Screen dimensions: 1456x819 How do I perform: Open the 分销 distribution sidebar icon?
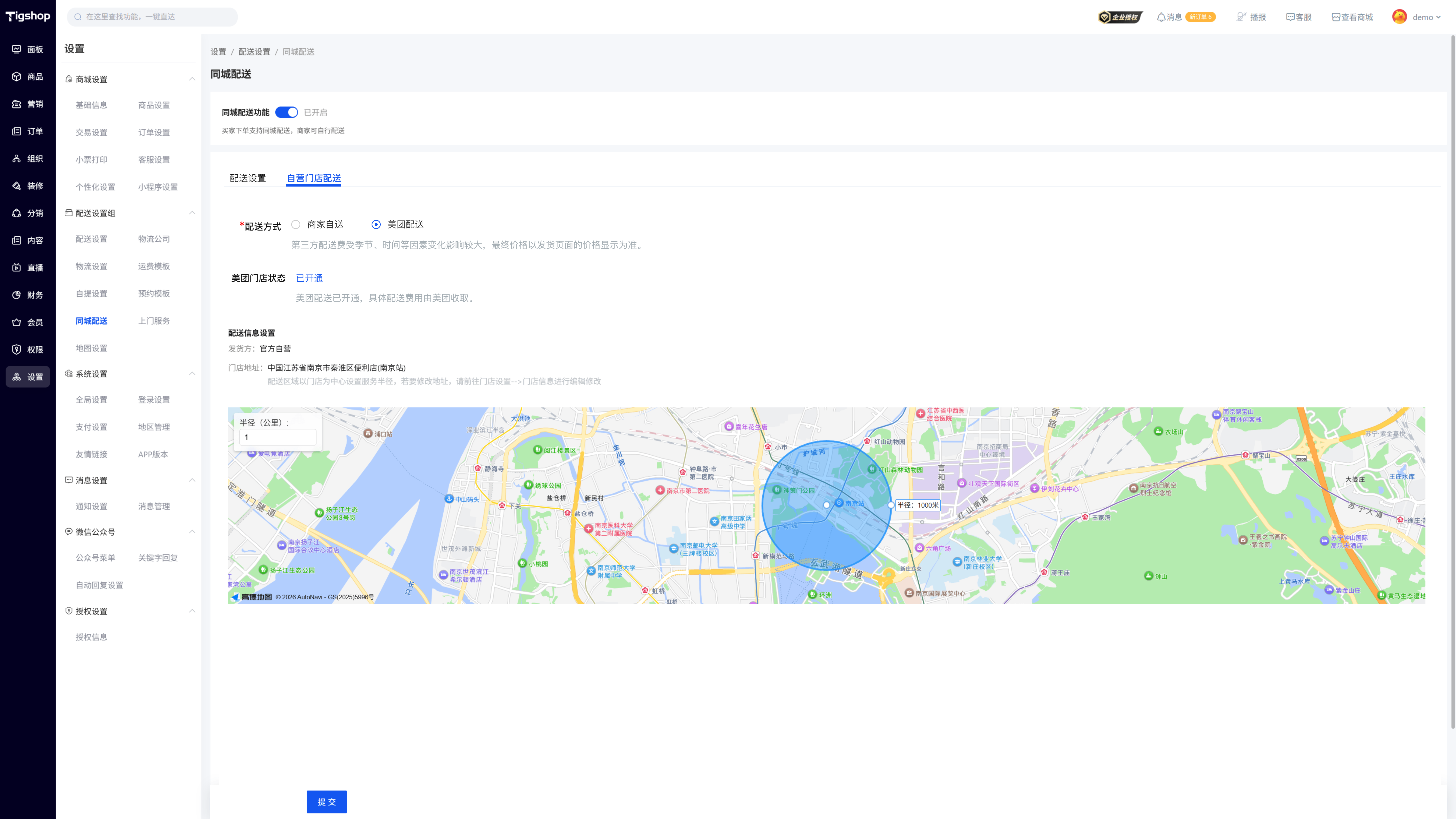16,213
